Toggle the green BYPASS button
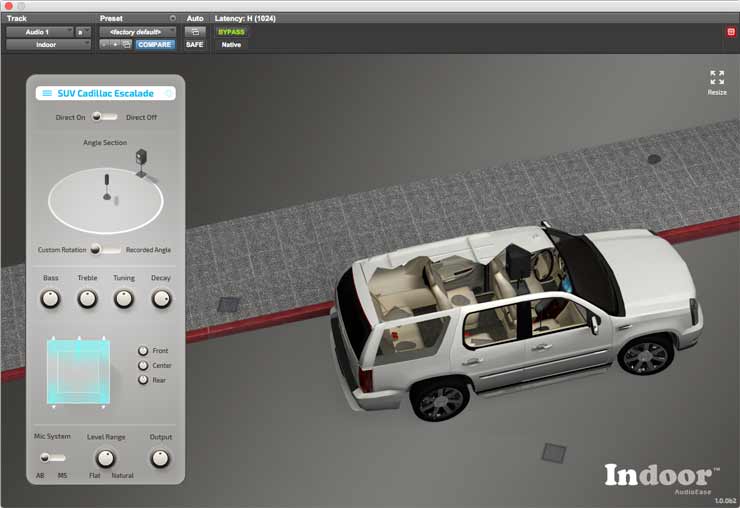 coord(231,32)
